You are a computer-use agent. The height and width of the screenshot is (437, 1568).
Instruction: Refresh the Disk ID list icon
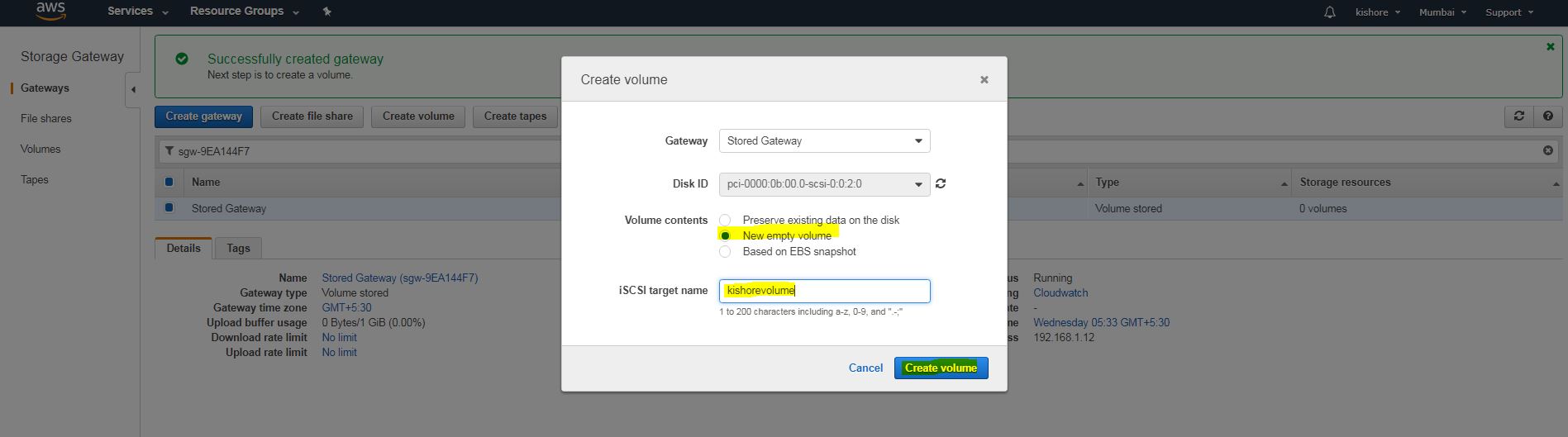(941, 183)
